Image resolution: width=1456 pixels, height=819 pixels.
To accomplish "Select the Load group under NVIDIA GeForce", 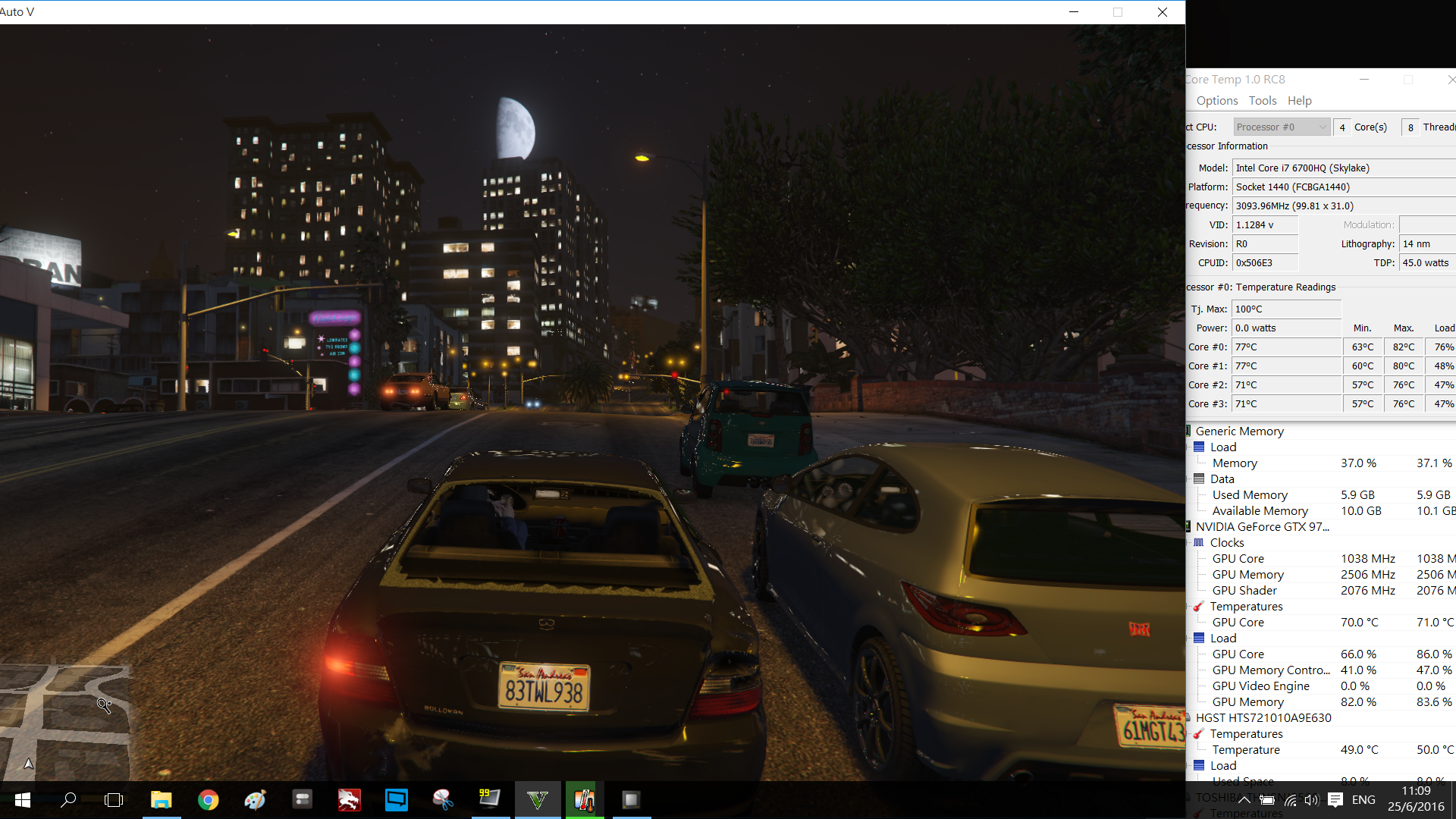I will (x=1223, y=638).
